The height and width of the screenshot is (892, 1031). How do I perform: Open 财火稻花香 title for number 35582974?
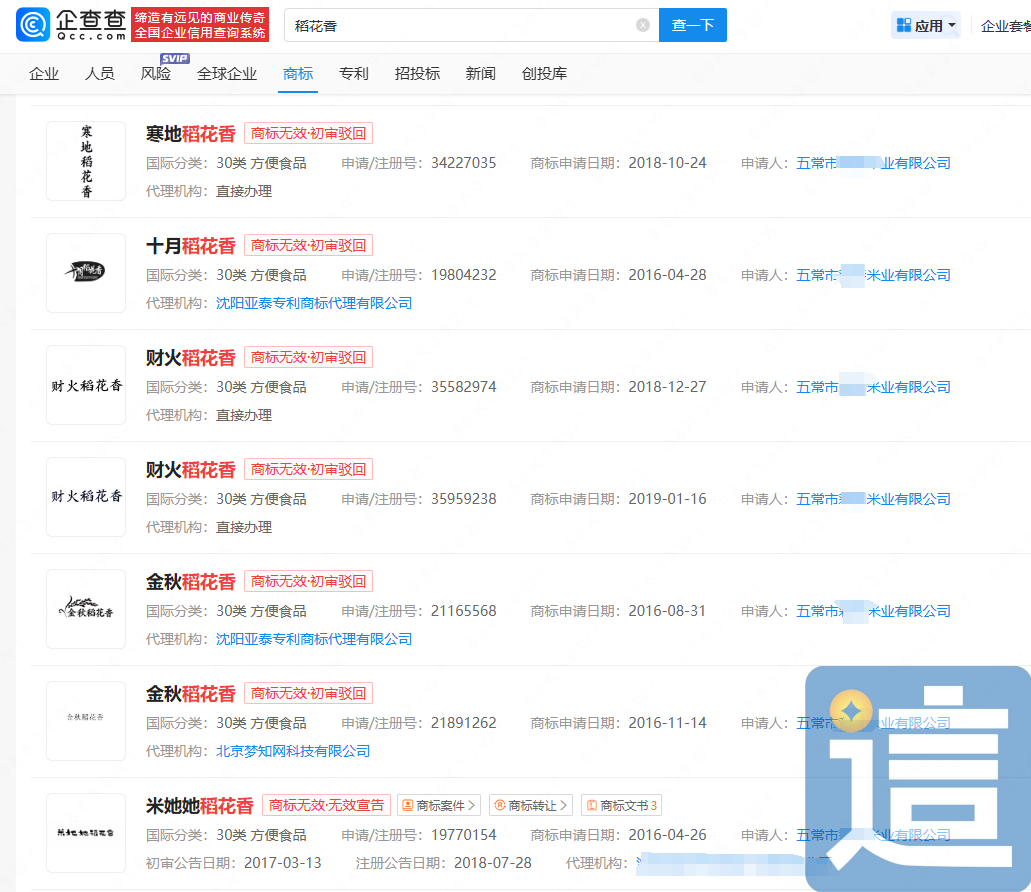[x=191, y=358]
